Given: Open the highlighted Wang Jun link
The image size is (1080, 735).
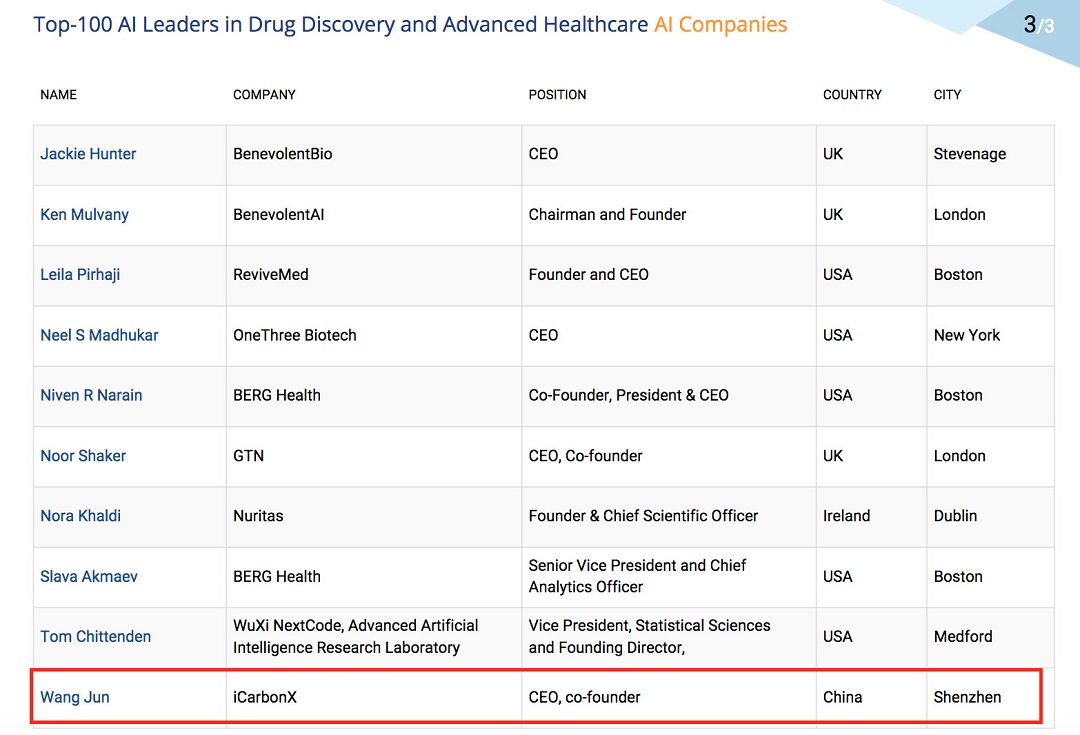Looking at the screenshot, I should tap(74, 697).
